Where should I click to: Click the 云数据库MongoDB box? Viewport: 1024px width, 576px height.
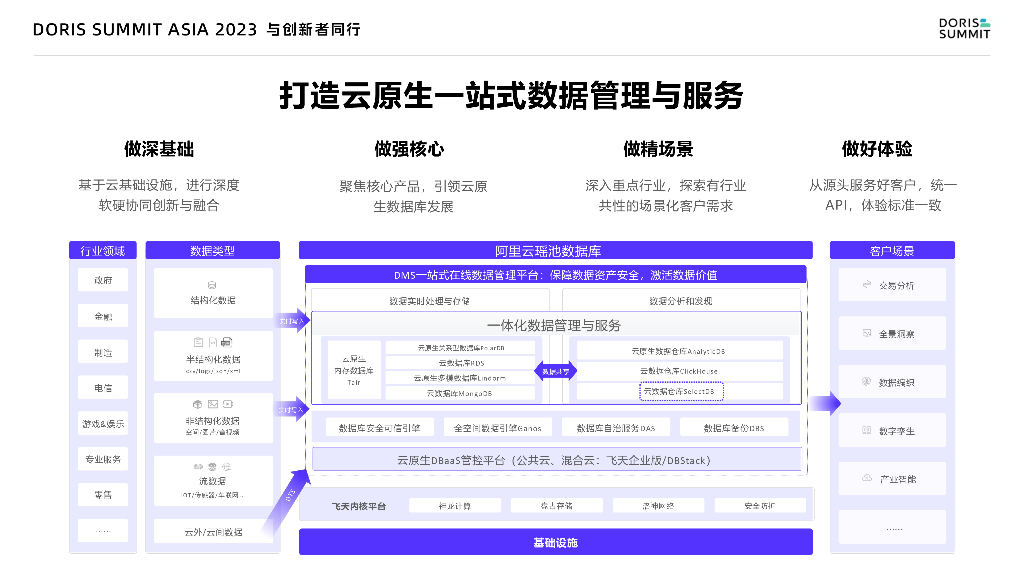click(461, 393)
